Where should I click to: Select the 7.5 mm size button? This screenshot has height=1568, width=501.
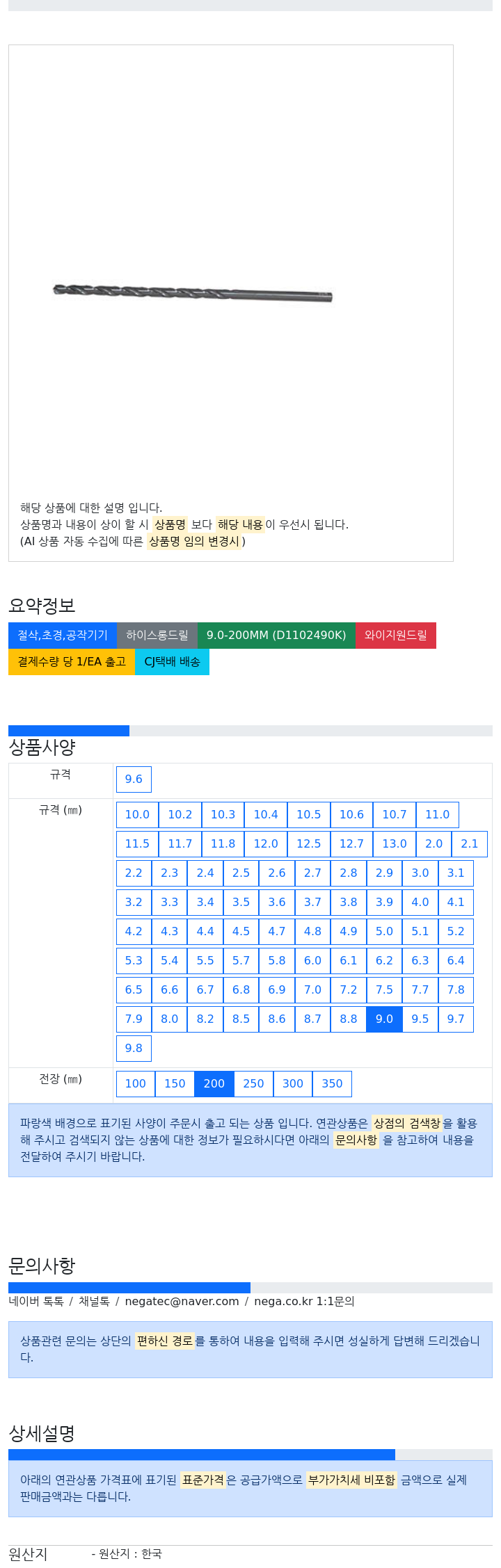[x=384, y=989]
